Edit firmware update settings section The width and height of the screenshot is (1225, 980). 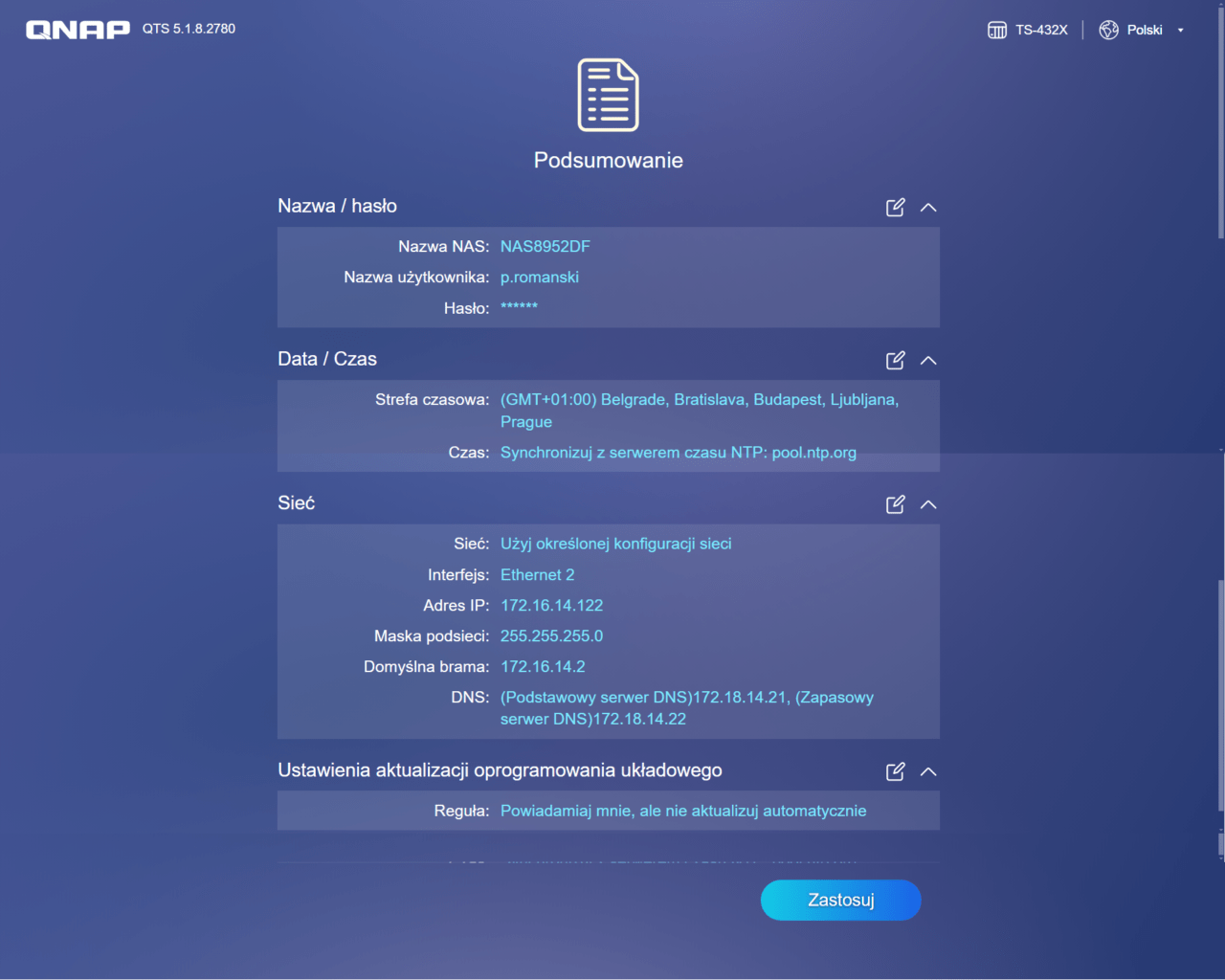pos(895,771)
